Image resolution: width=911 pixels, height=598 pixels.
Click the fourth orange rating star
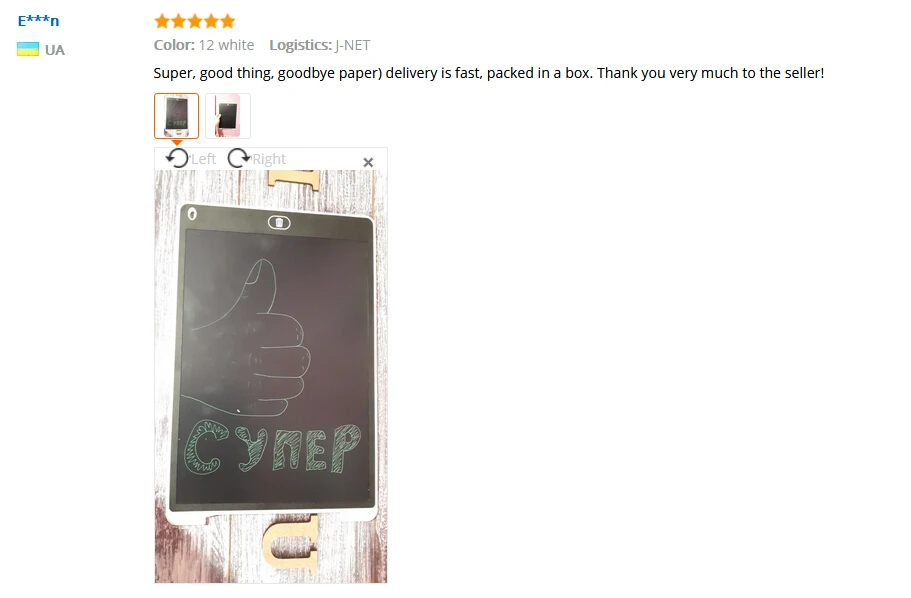[211, 22]
